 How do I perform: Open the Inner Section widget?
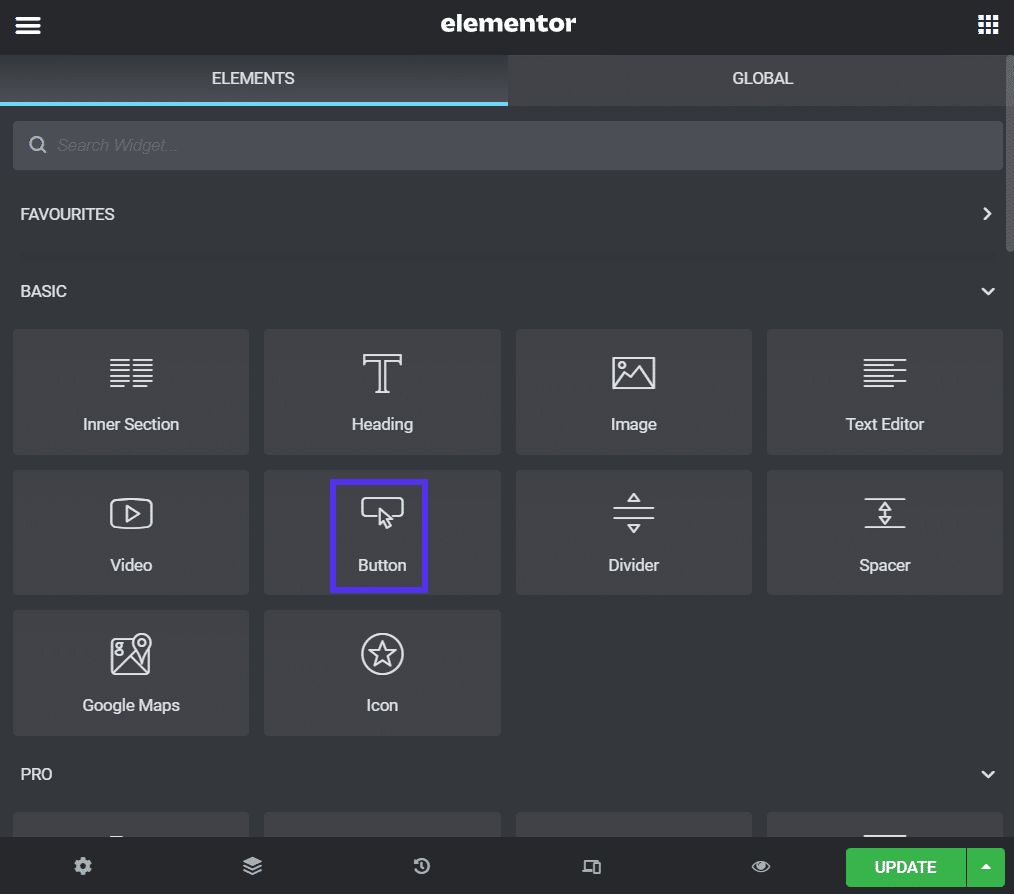[x=130, y=392]
